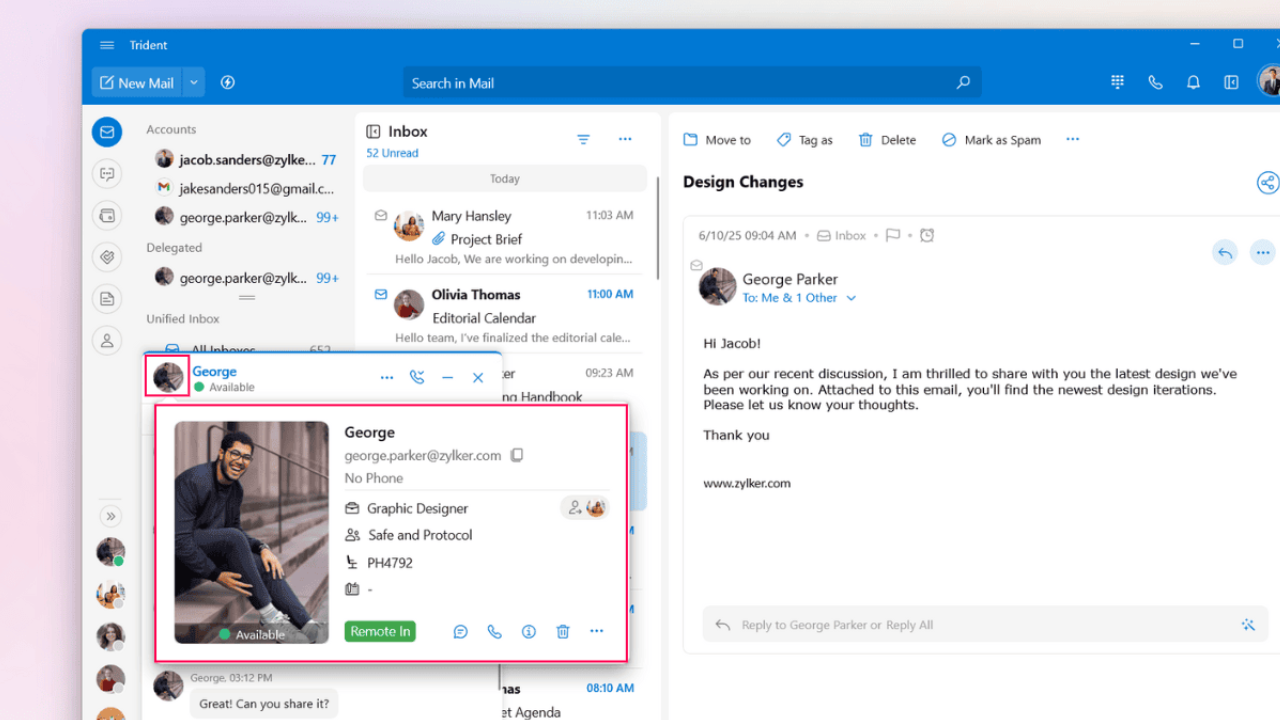
Task: Click the Remote In status button
Action: click(380, 631)
